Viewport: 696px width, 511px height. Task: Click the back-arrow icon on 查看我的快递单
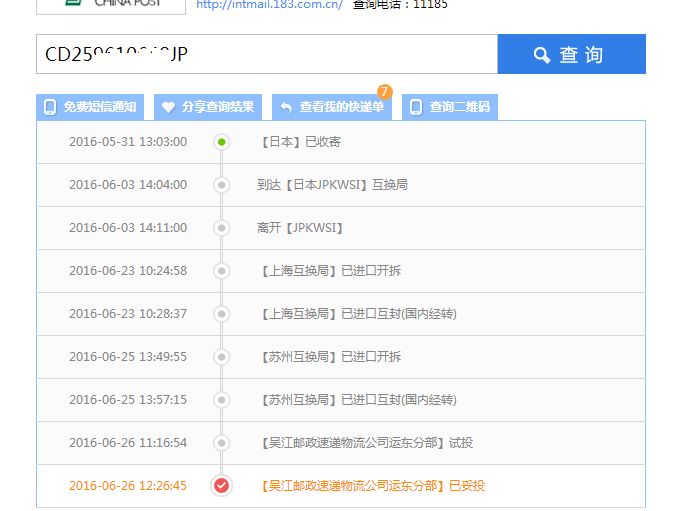click(286, 107)
